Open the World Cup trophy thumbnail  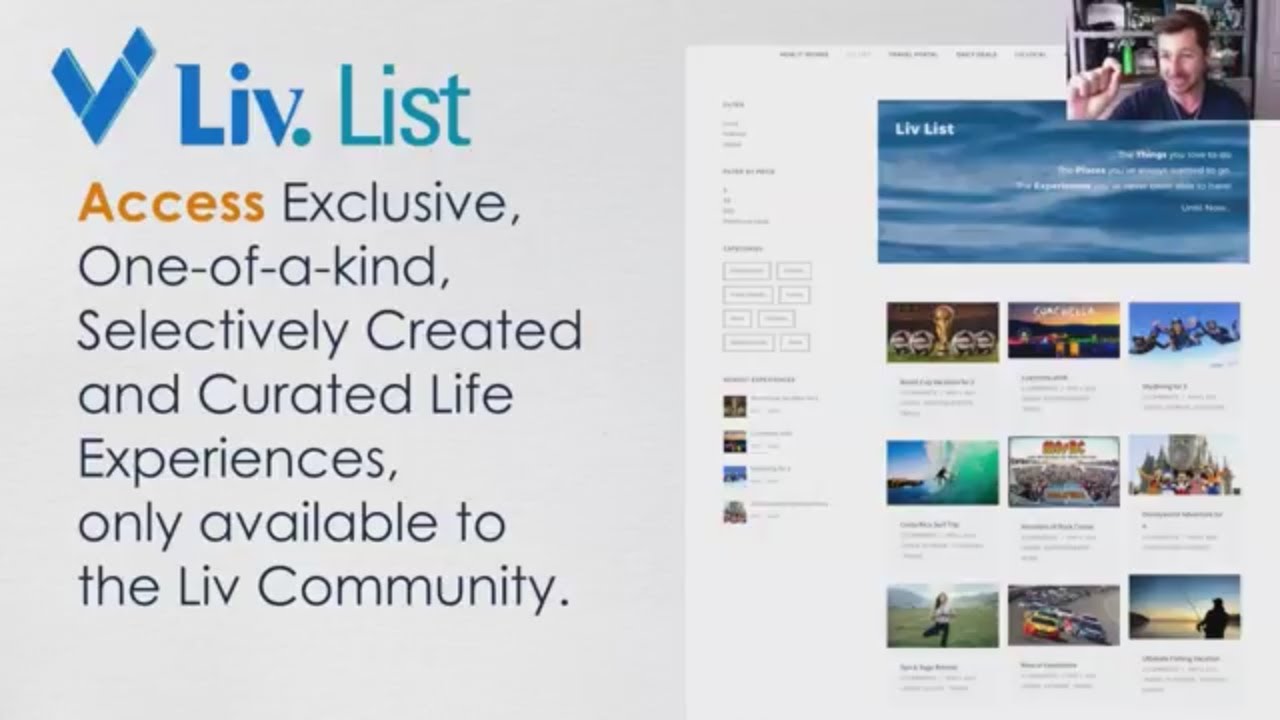click(x=942, y=332)
